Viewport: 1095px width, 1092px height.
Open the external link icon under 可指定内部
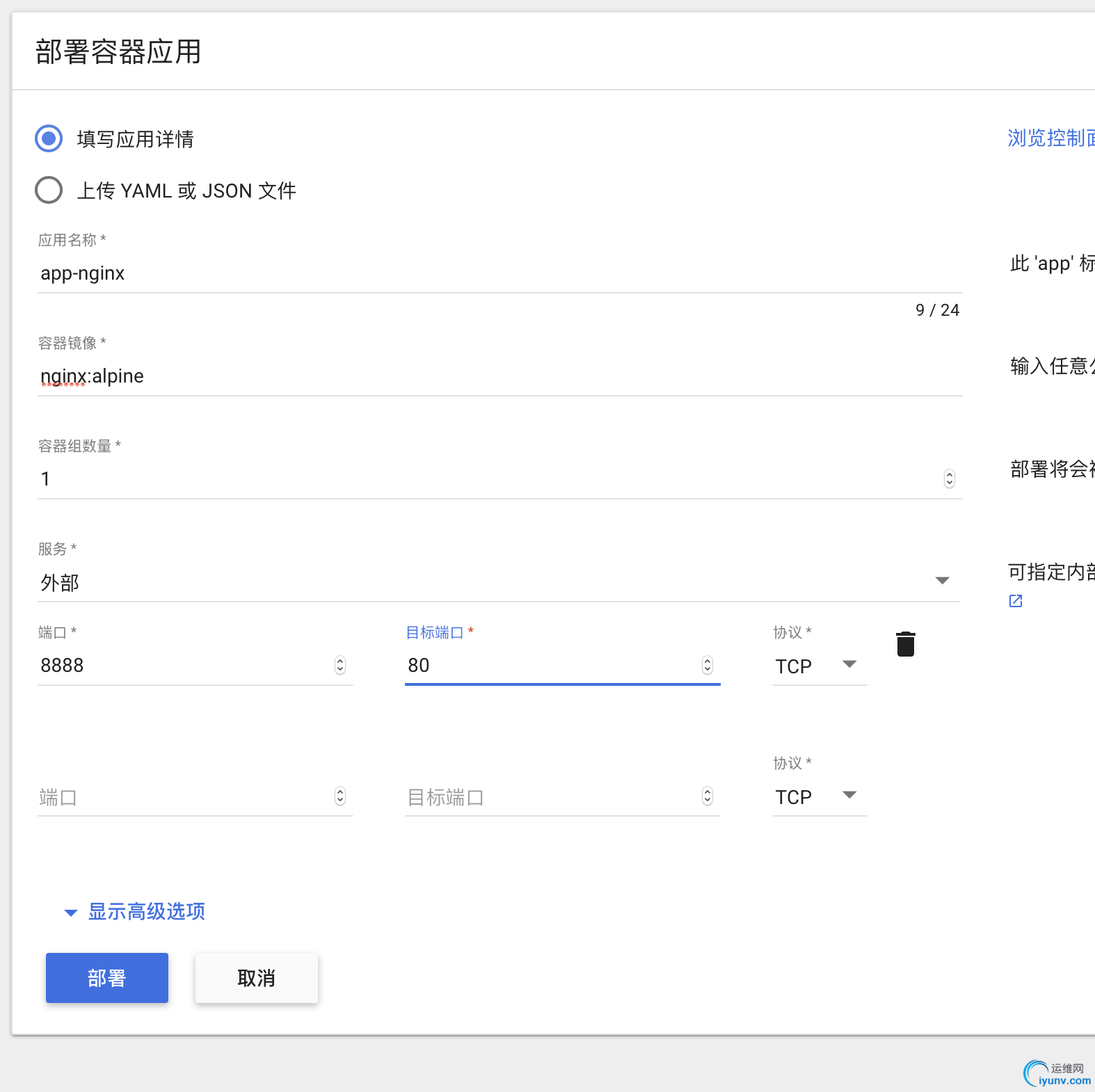pos(1016,601)
